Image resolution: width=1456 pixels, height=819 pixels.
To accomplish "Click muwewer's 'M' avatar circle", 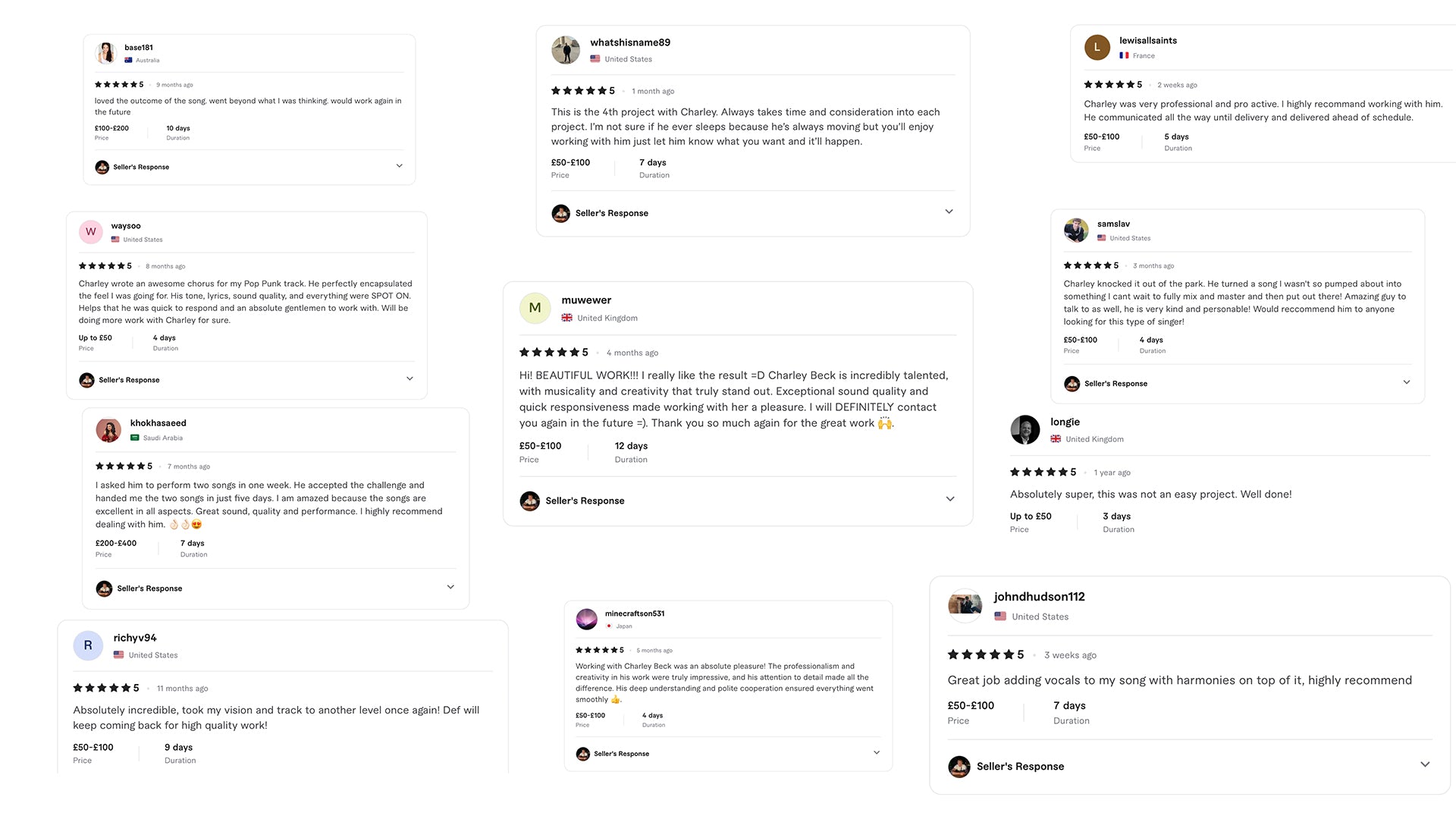I will click(535, 308).
